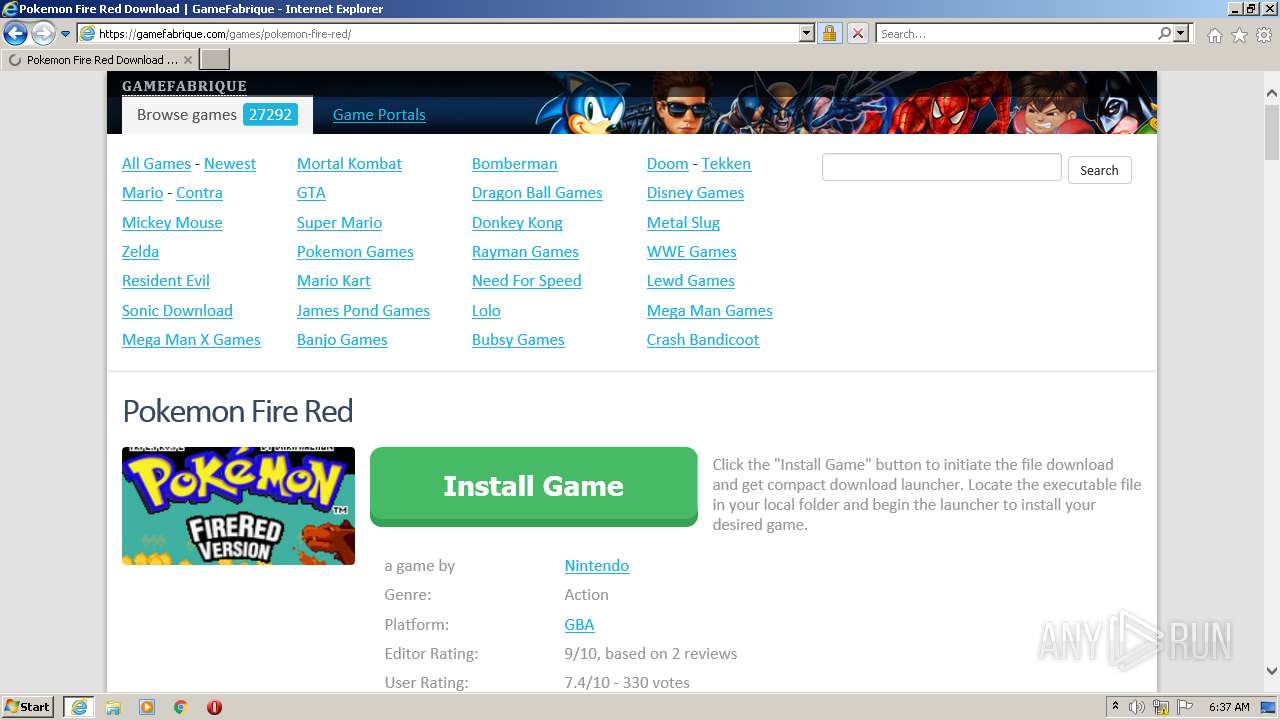
Task: Open the Disney Games link
Action: click(x=695, y=193)
